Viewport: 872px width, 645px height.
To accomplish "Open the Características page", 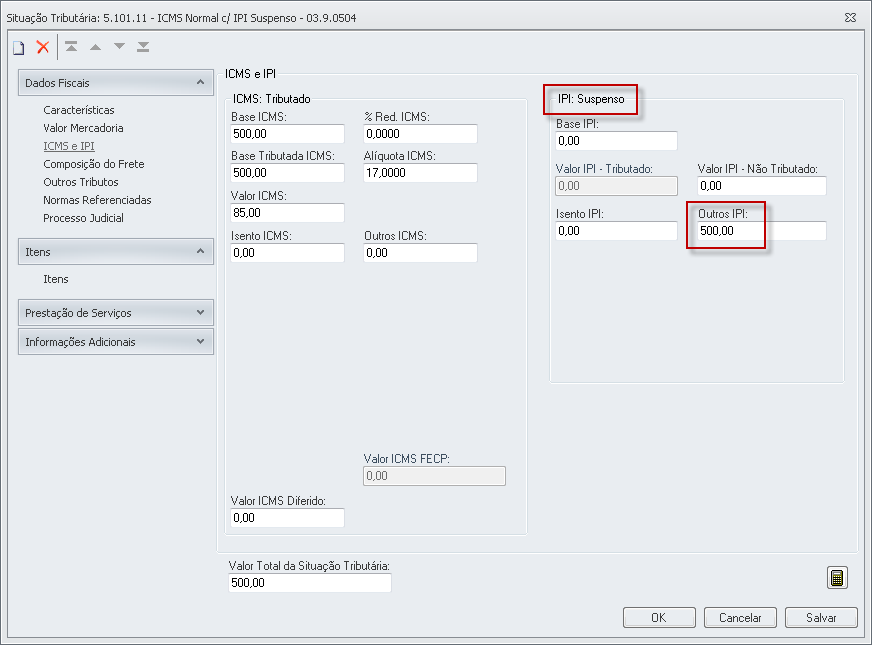I will [x=79, y=110].
